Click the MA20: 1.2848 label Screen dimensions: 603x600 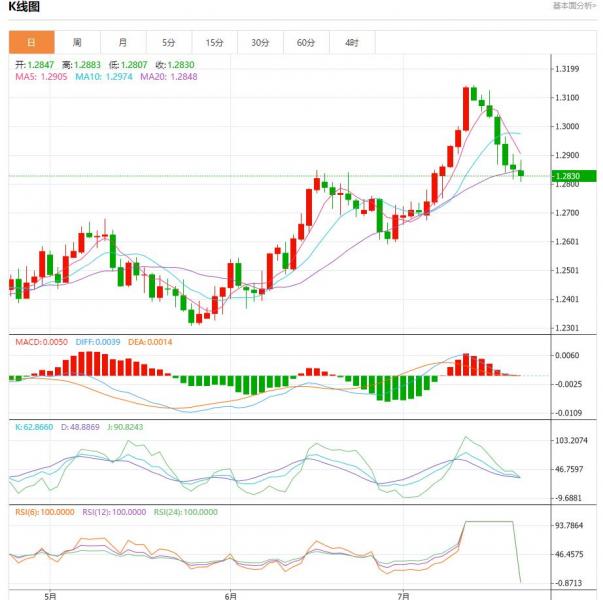pyautogui.click(x=169, y=77)
